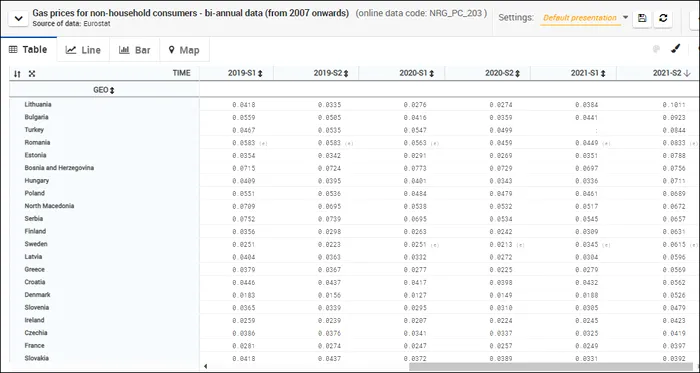This screenshot has width=700, height=373.
Task: Collapse the dataset header chevron button
Action: point(18,19)
